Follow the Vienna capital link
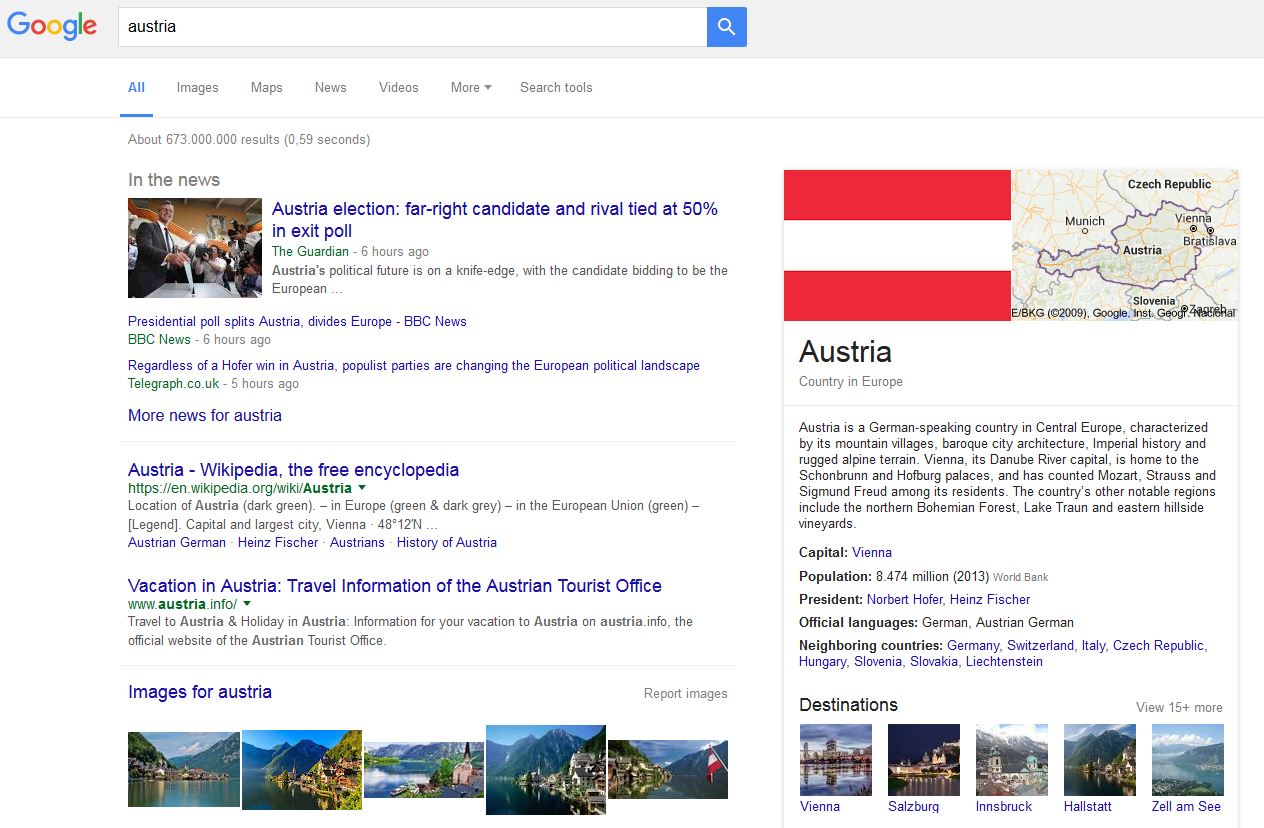 tap(872, 552)
